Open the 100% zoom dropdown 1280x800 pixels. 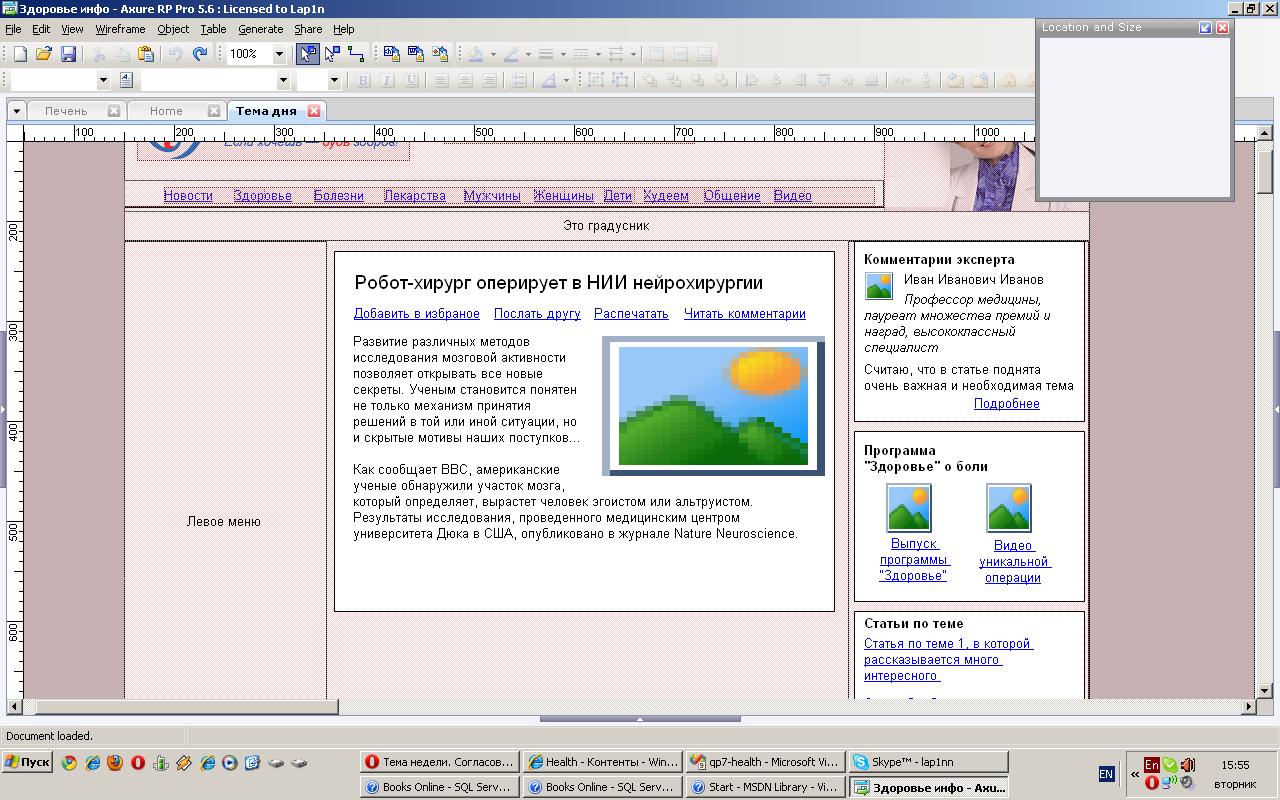(279, 54)
